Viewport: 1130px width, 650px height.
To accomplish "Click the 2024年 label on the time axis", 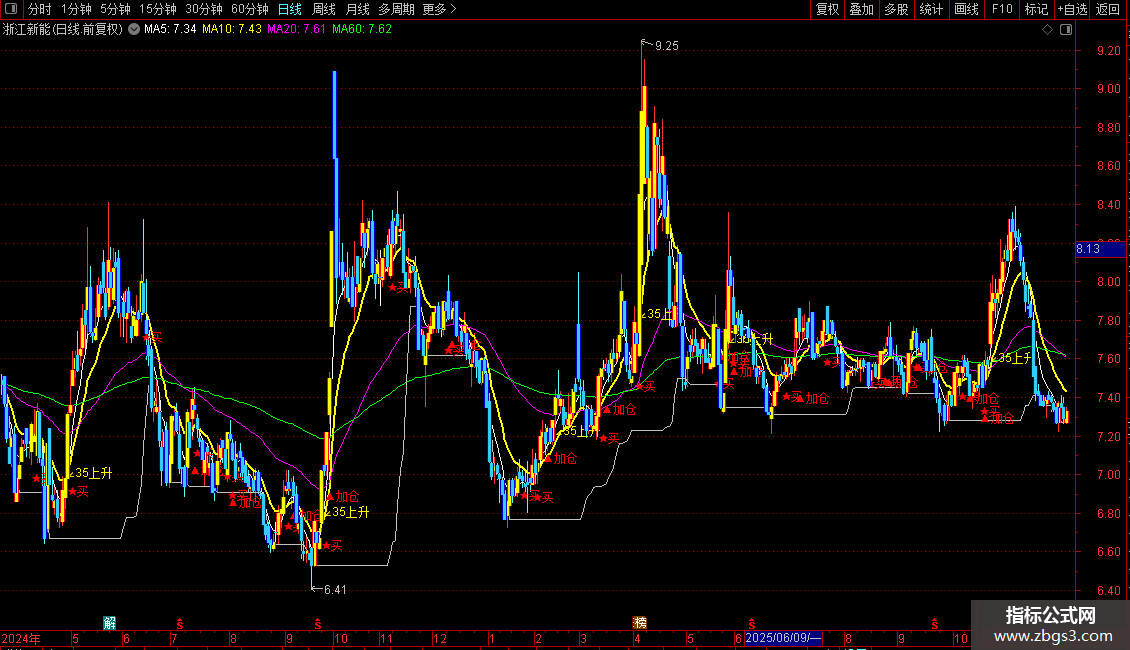I will point(21,639).
